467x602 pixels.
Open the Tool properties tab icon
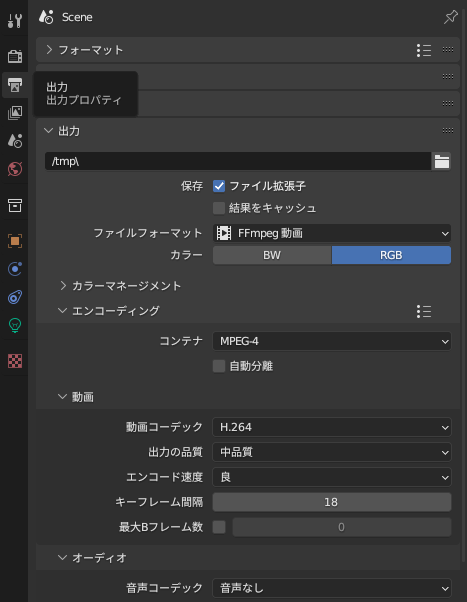click(15, 20)
